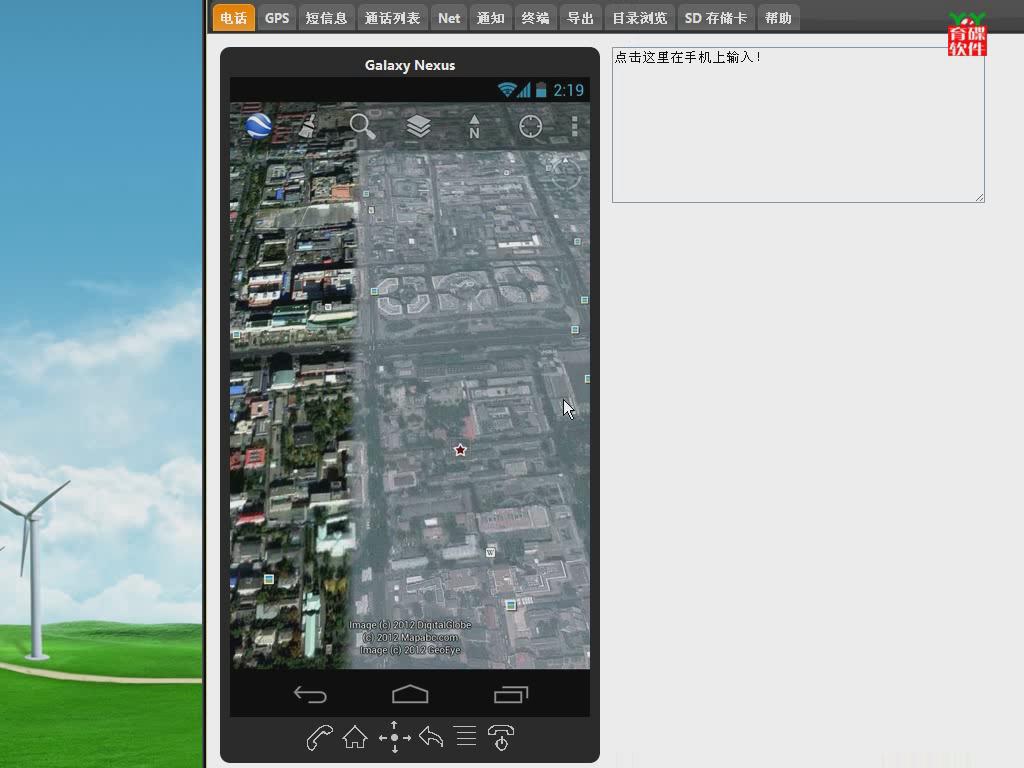Click the Galaxy Nexus device title

click(x=410, y=65)
